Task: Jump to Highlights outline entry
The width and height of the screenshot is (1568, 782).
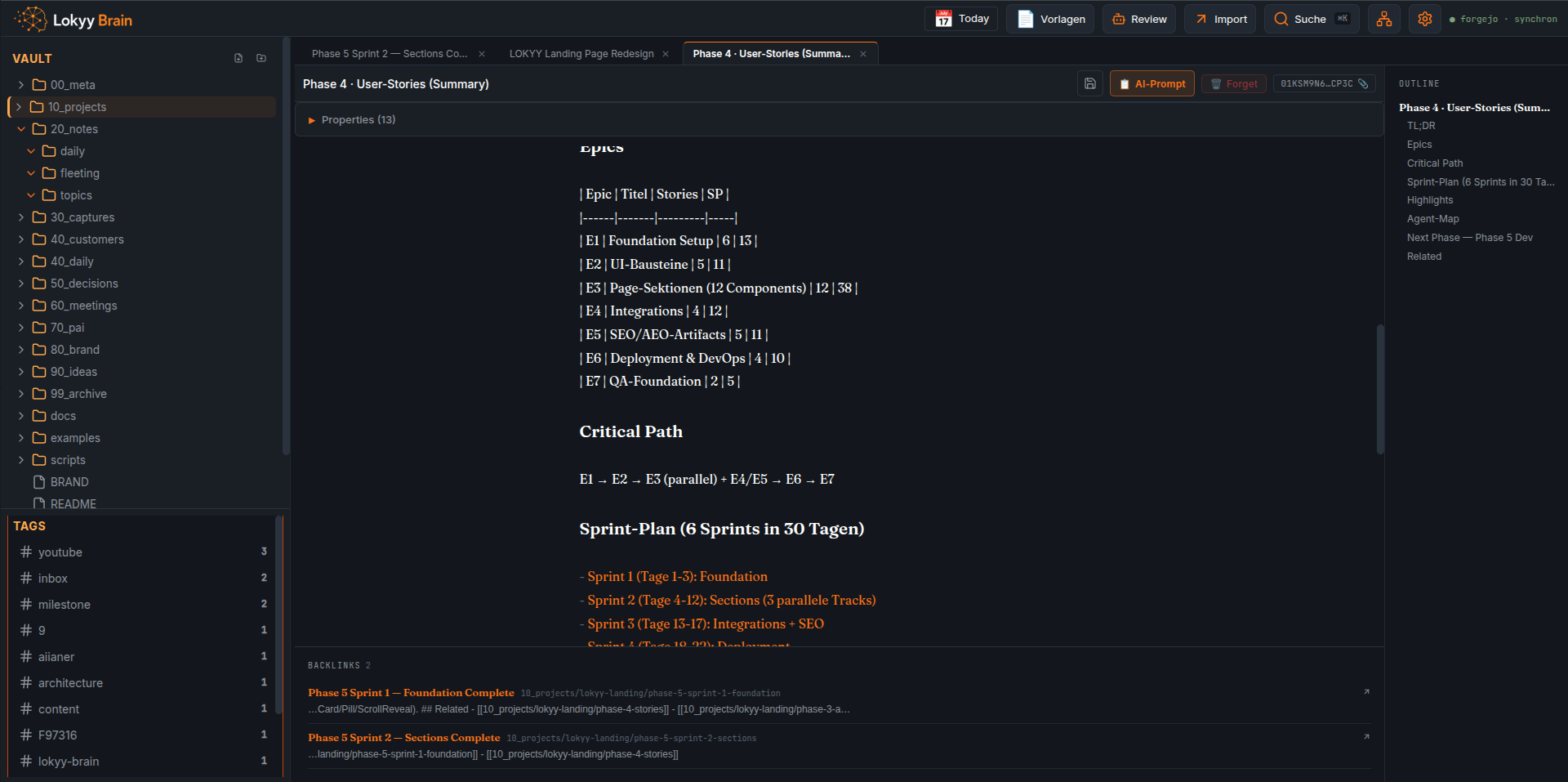Action: 1430,200
